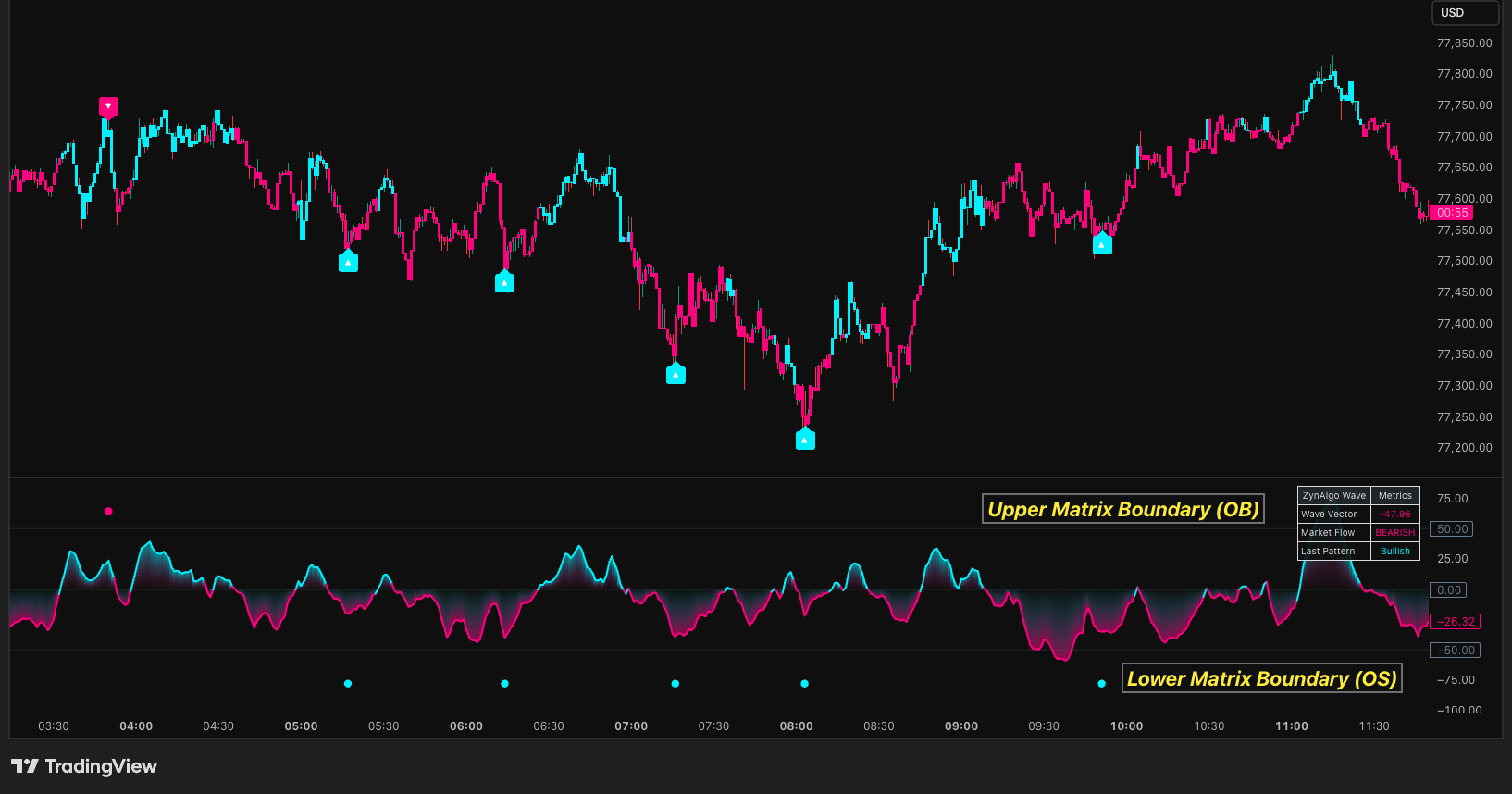Click the Metrics table header cell
Screen dimensions: 1512x794
1395,496
